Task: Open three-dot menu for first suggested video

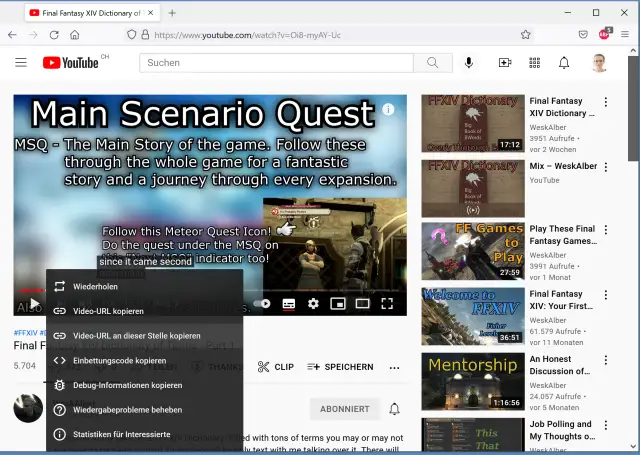Action: click(x=606, y=102)
